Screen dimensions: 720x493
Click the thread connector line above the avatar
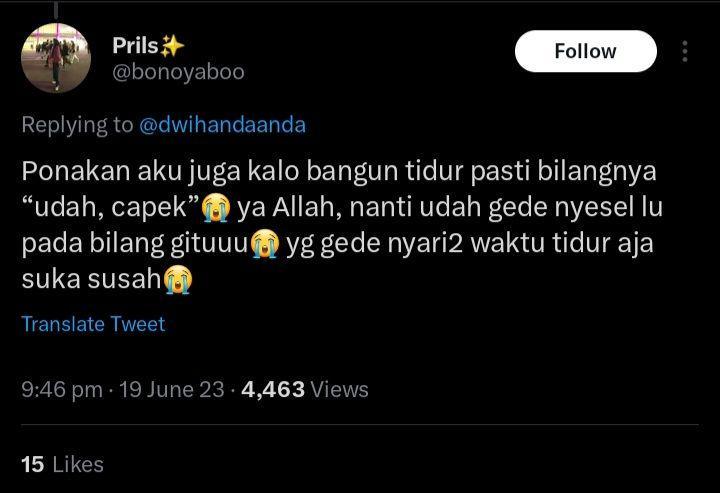[56, 9]
